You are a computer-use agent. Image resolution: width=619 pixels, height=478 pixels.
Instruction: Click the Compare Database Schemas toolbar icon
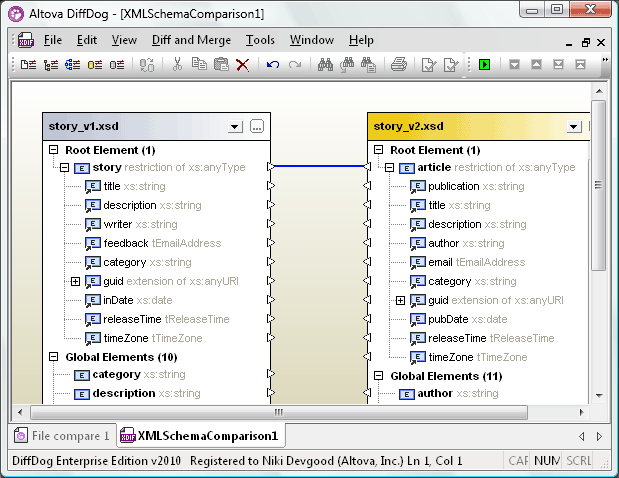(117, 64)
